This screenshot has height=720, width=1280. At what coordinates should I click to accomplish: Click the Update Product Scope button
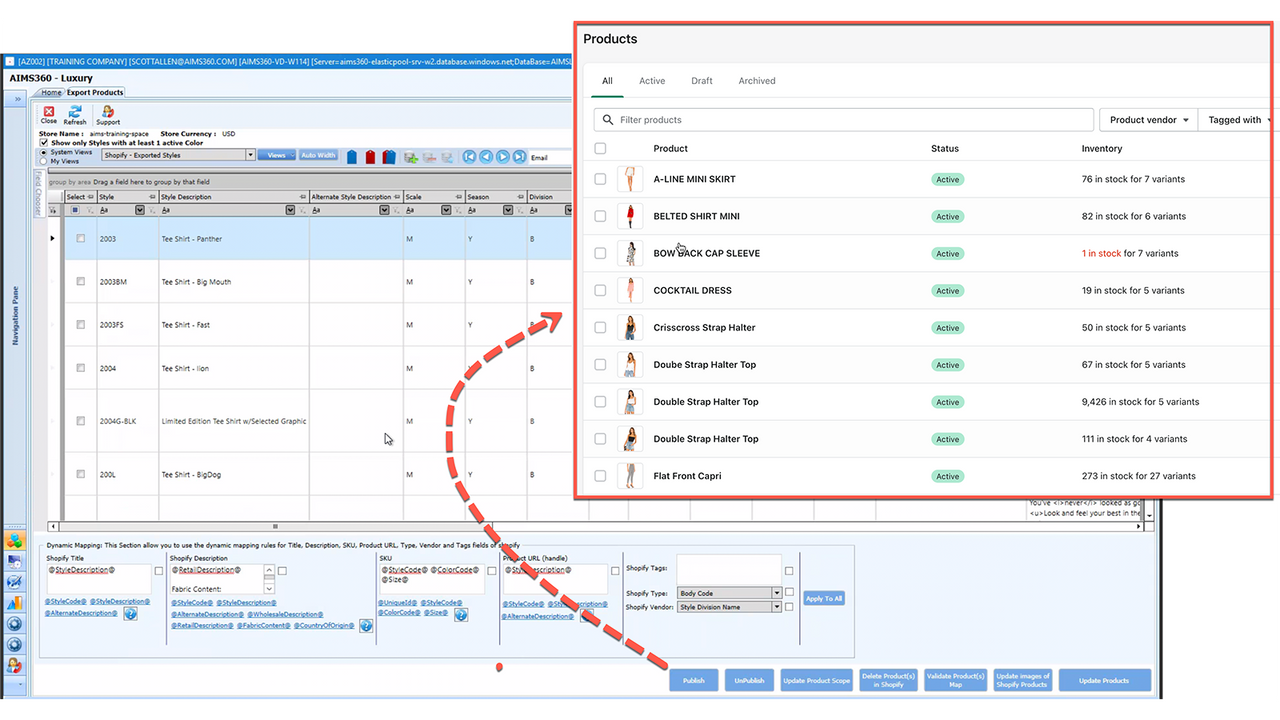pyautogui.click(x=816, y=680)
